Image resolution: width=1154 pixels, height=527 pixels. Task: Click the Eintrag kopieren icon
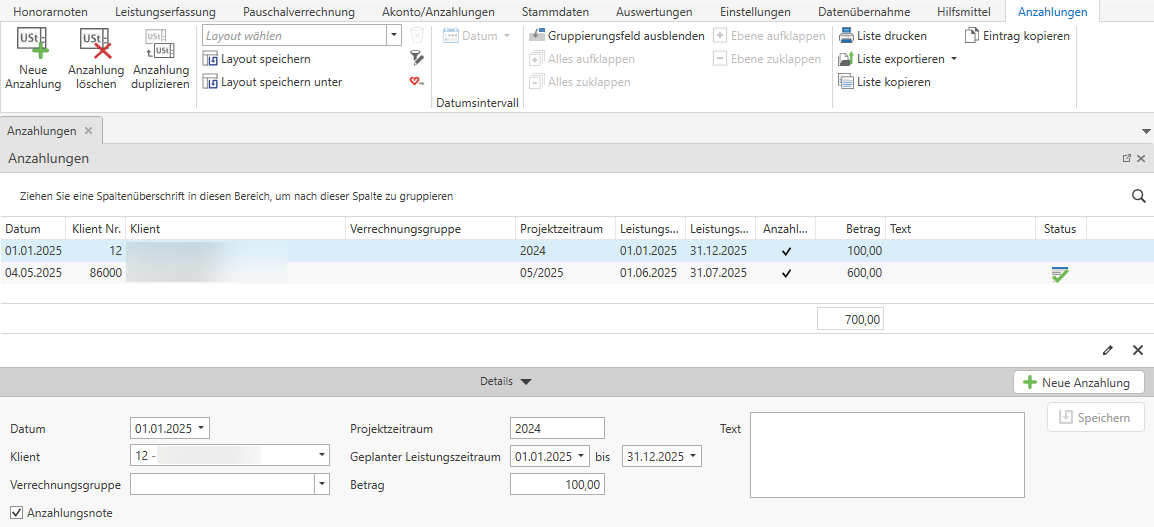tap(973, 36)
